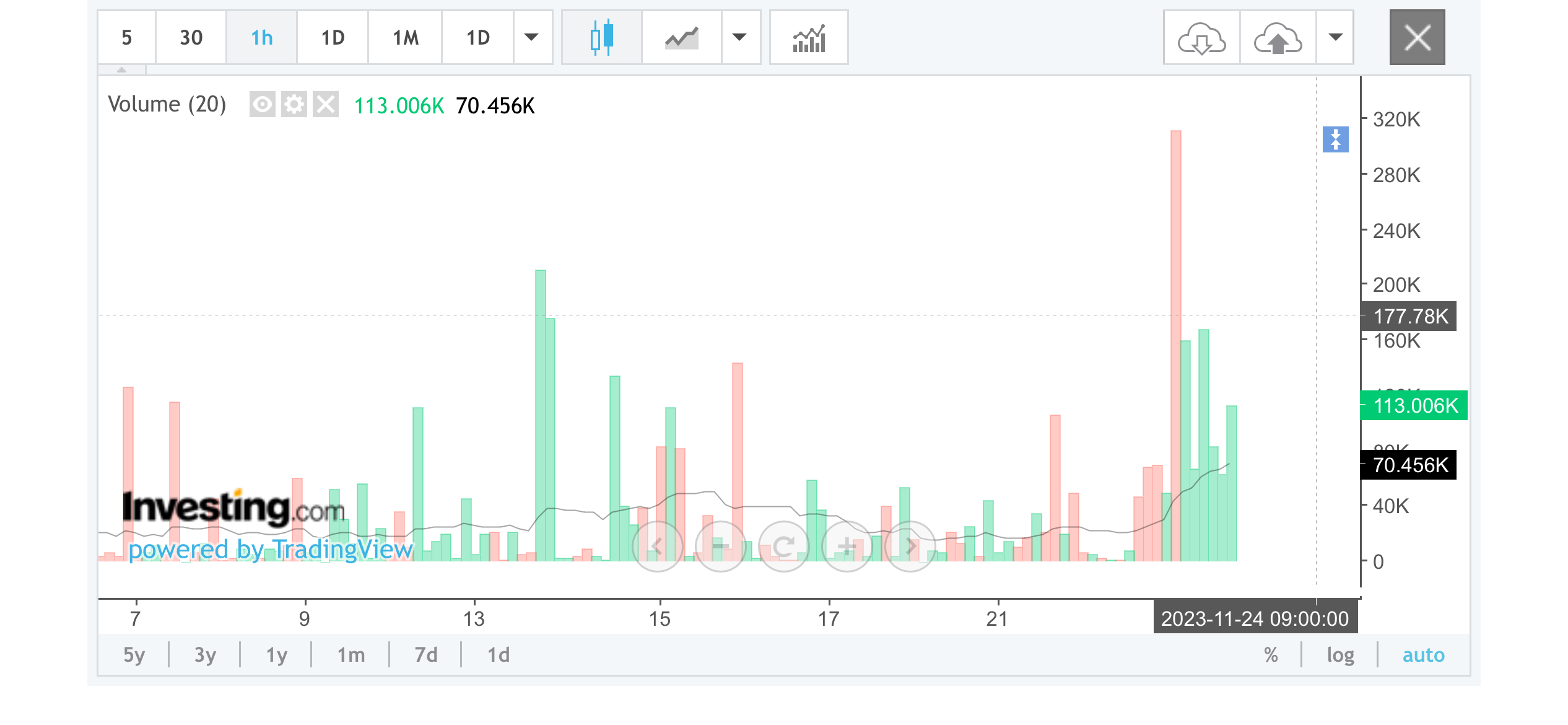This screenshot has height=725, width=1568.
Task: Open the time interval dropdown arrow
Action: [531, 38]
